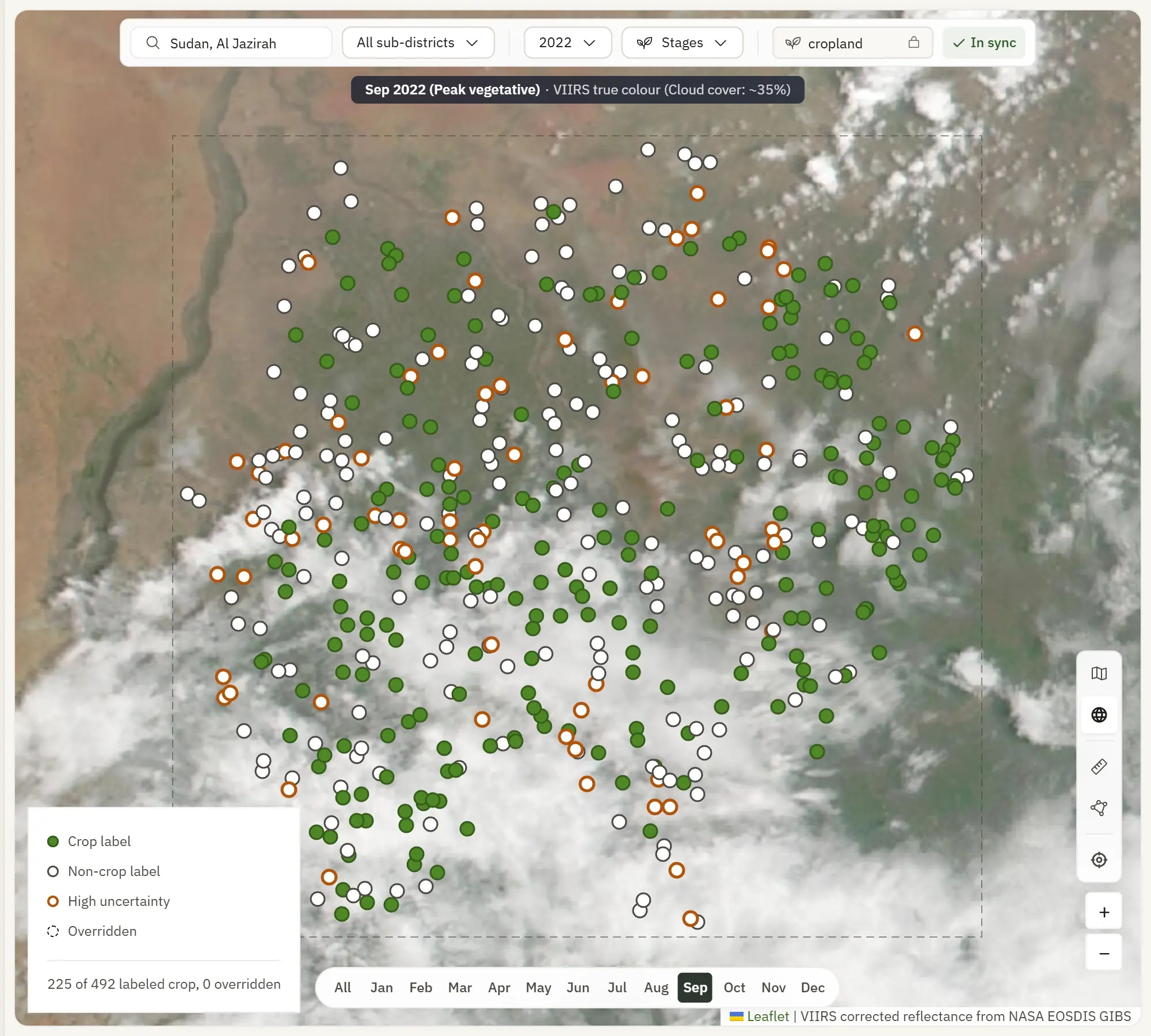Image resolution: width=1151 pixels, height=1036 pixels.
Task: Select the Jun month tab
Action: point(578,988)
